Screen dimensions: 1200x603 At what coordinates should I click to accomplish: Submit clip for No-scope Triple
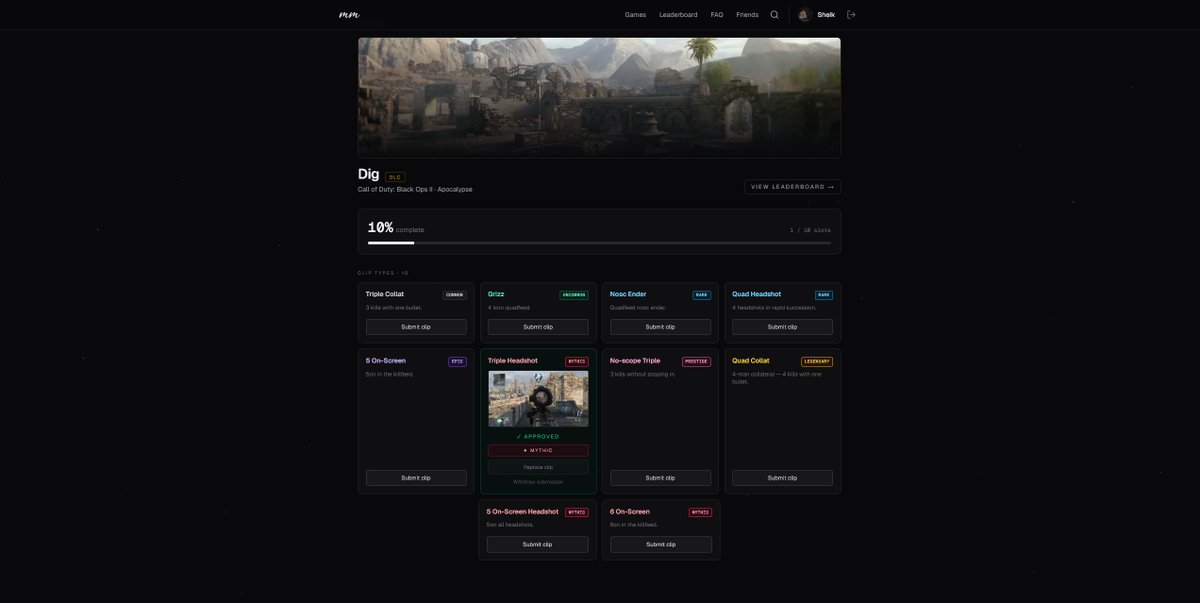coord(660,478)
